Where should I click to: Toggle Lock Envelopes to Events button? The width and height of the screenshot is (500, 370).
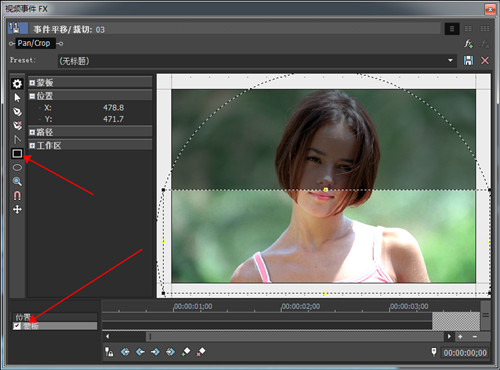pyautogui.click(x=109, y=352)
